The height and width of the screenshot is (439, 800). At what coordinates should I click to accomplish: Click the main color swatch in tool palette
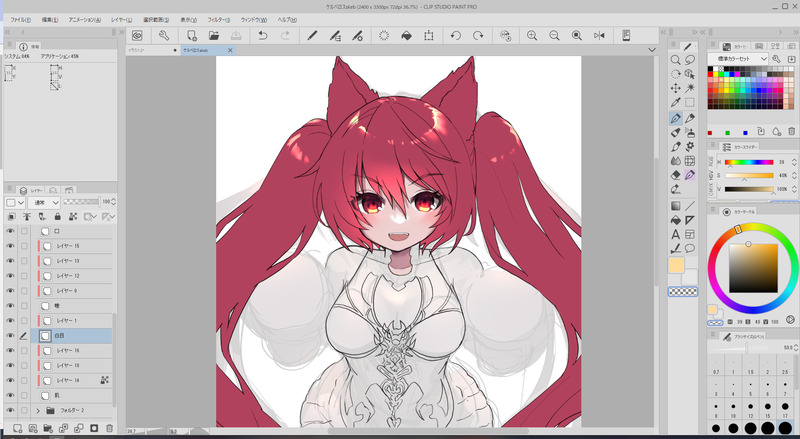point(676,265)
